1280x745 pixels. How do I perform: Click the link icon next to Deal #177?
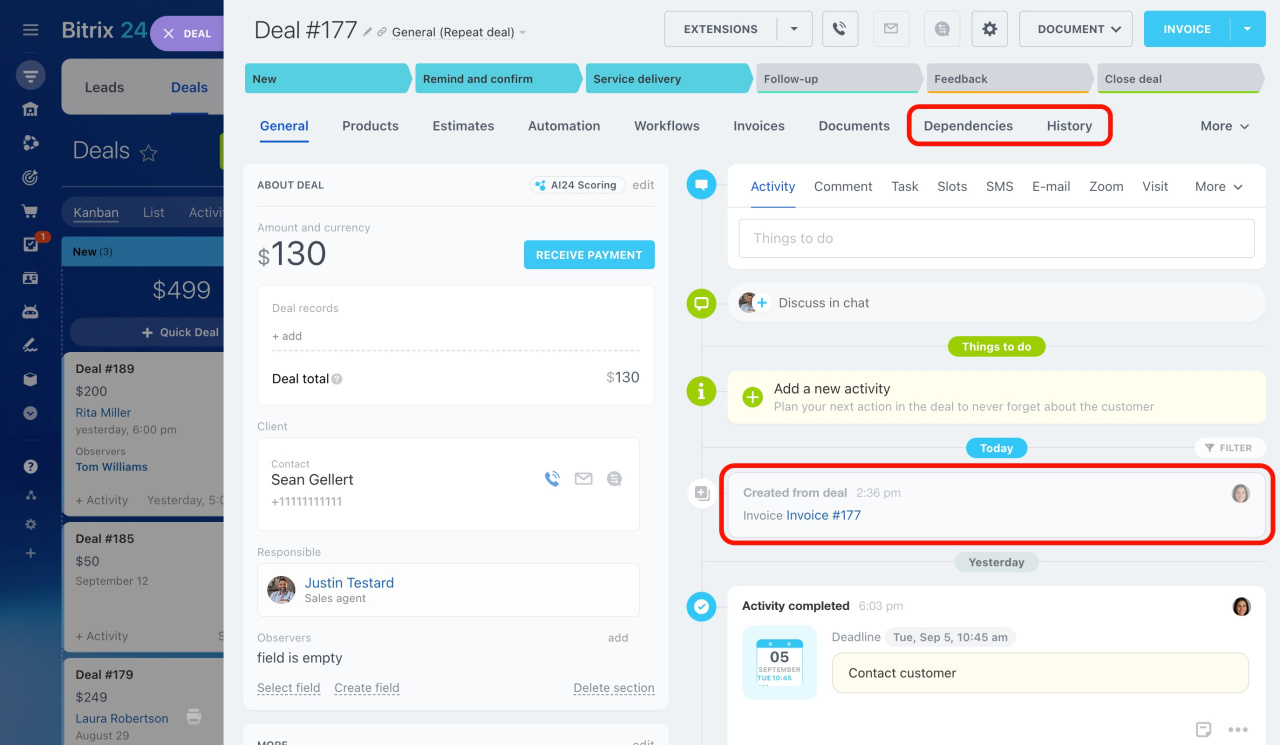click(x=382, y=32)
